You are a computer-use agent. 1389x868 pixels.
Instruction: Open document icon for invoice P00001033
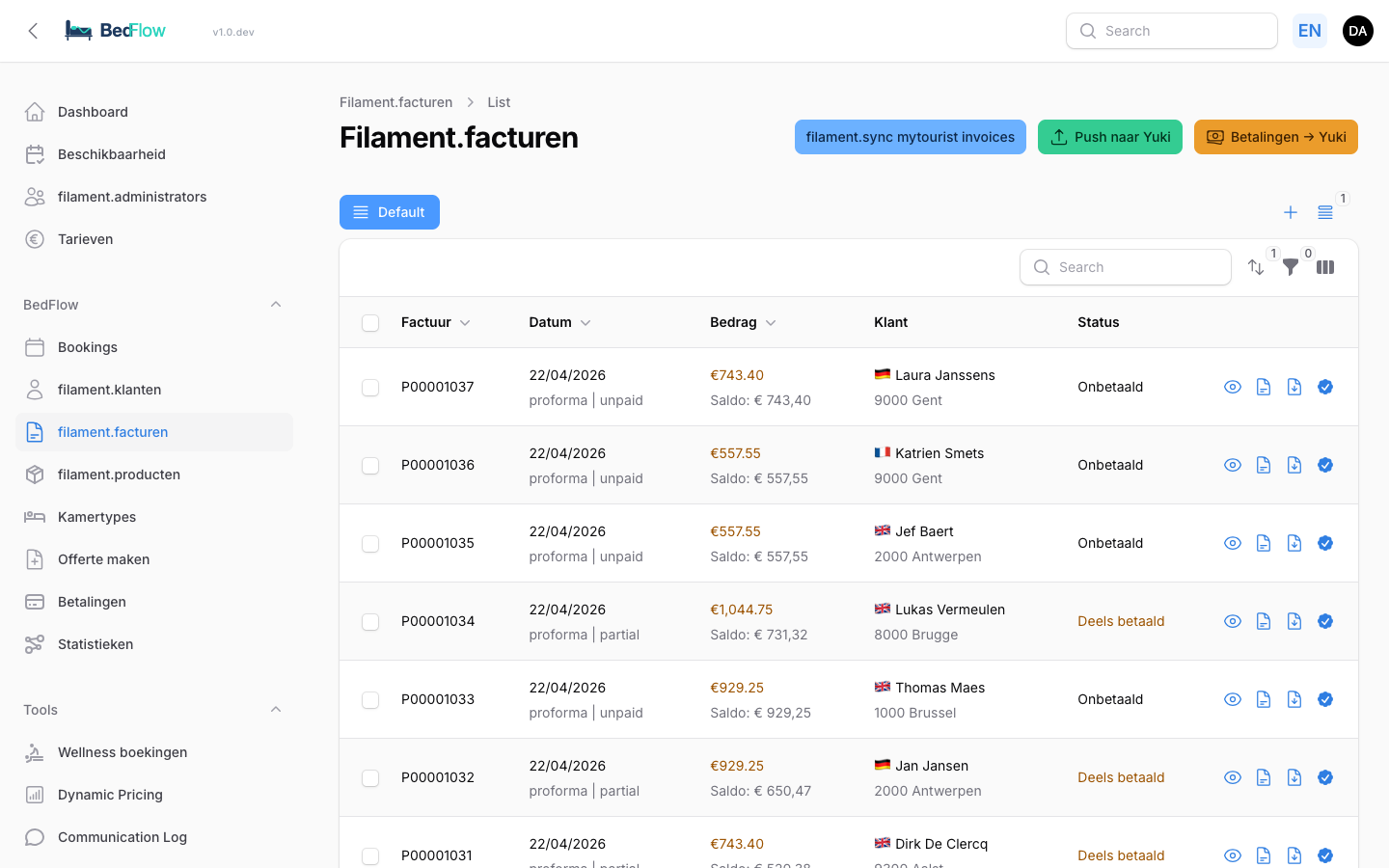click(x=1264, y=699)
